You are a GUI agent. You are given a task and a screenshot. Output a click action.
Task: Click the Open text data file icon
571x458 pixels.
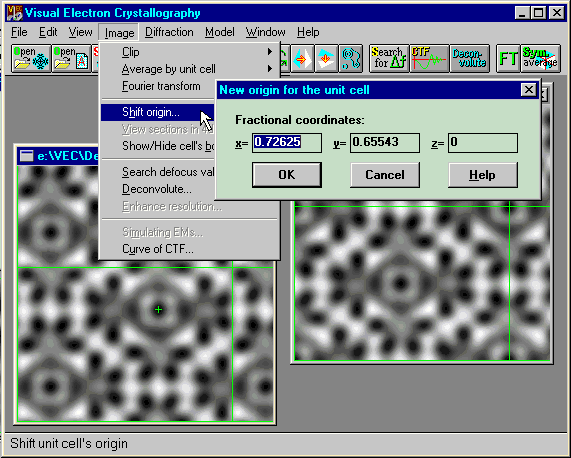71,59
